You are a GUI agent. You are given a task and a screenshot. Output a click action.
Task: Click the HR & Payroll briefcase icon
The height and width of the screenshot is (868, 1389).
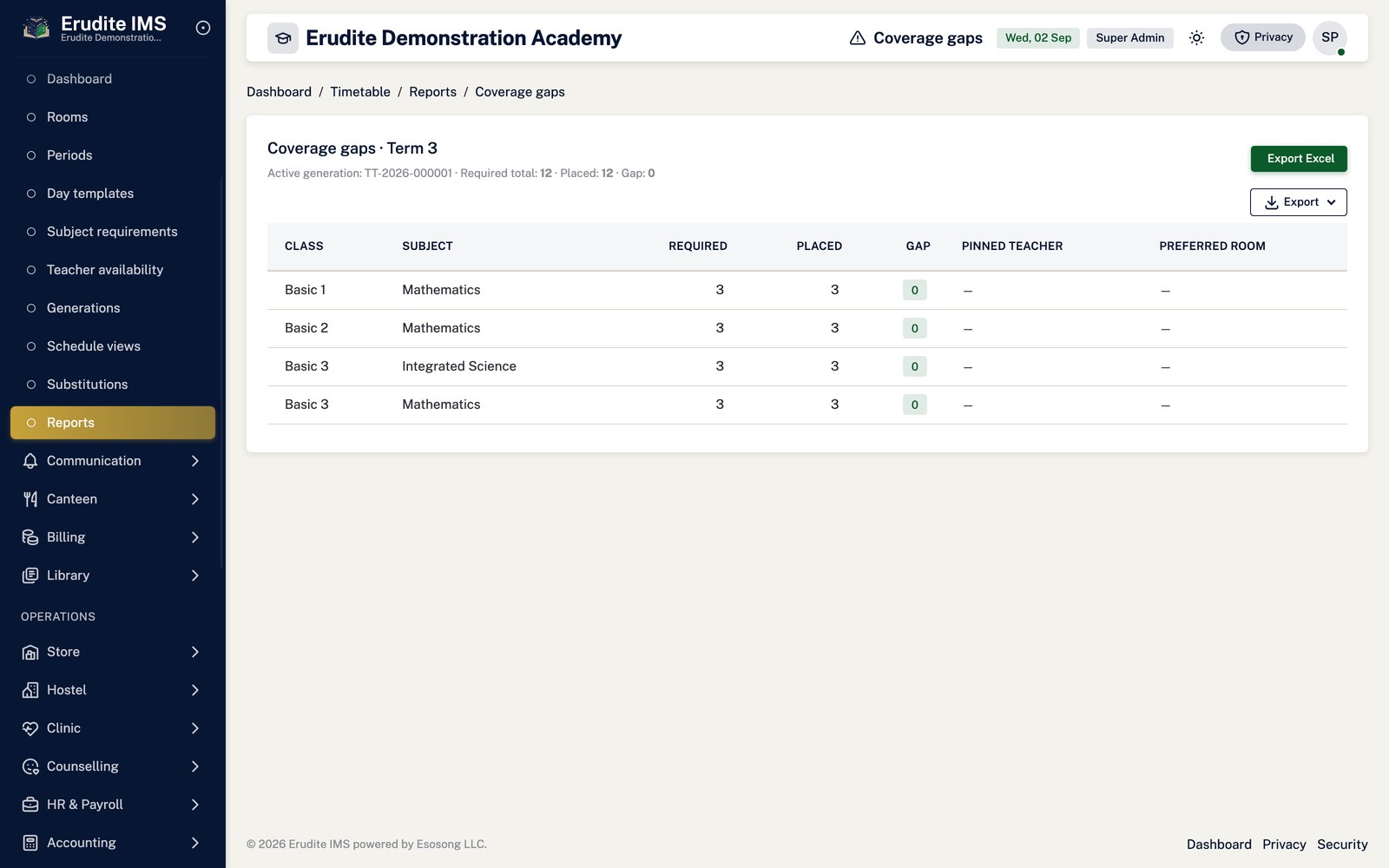tap(30, 805)
